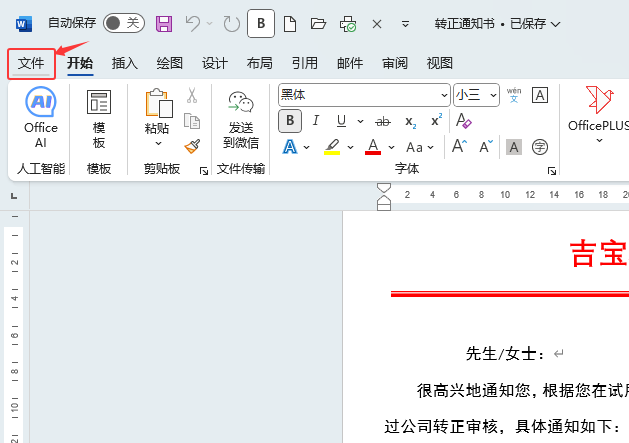629x443 pixels.
Task: Open underline style dropdown arrow
Action: click(360, 121)
